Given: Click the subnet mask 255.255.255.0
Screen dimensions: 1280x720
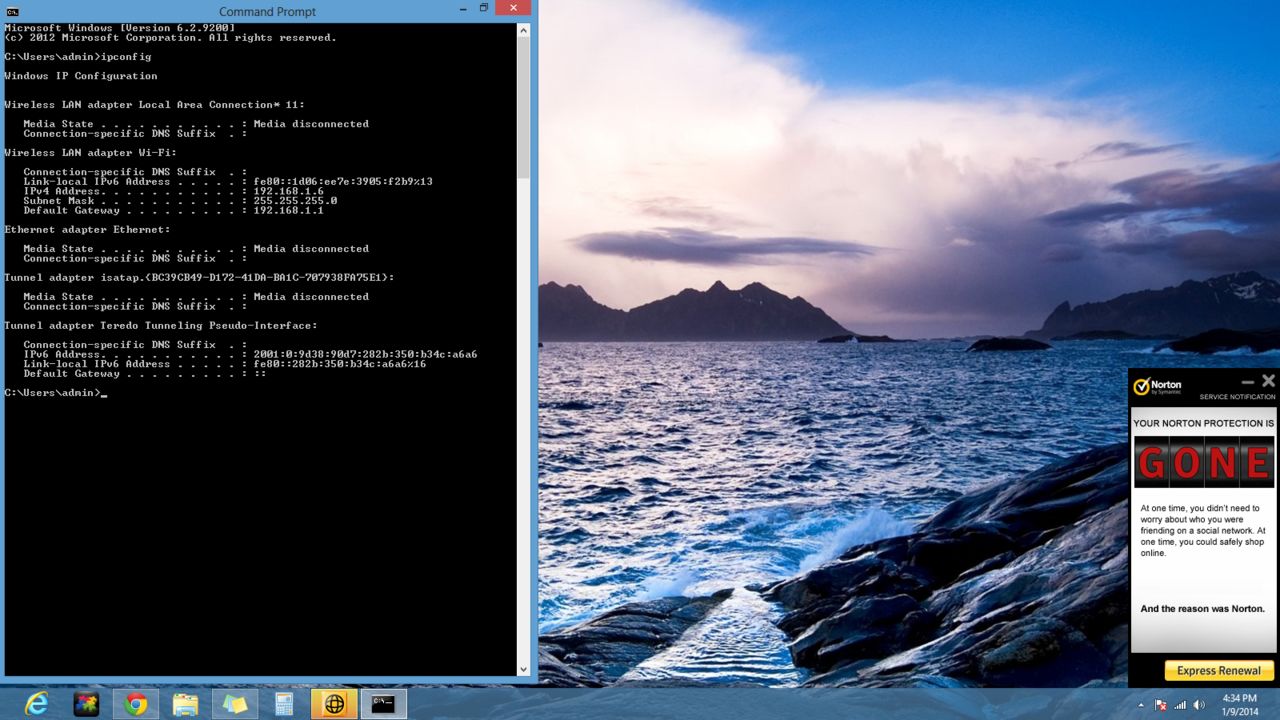Looking at the screenshot, I should pyautogui.click(x=295, y=201).
